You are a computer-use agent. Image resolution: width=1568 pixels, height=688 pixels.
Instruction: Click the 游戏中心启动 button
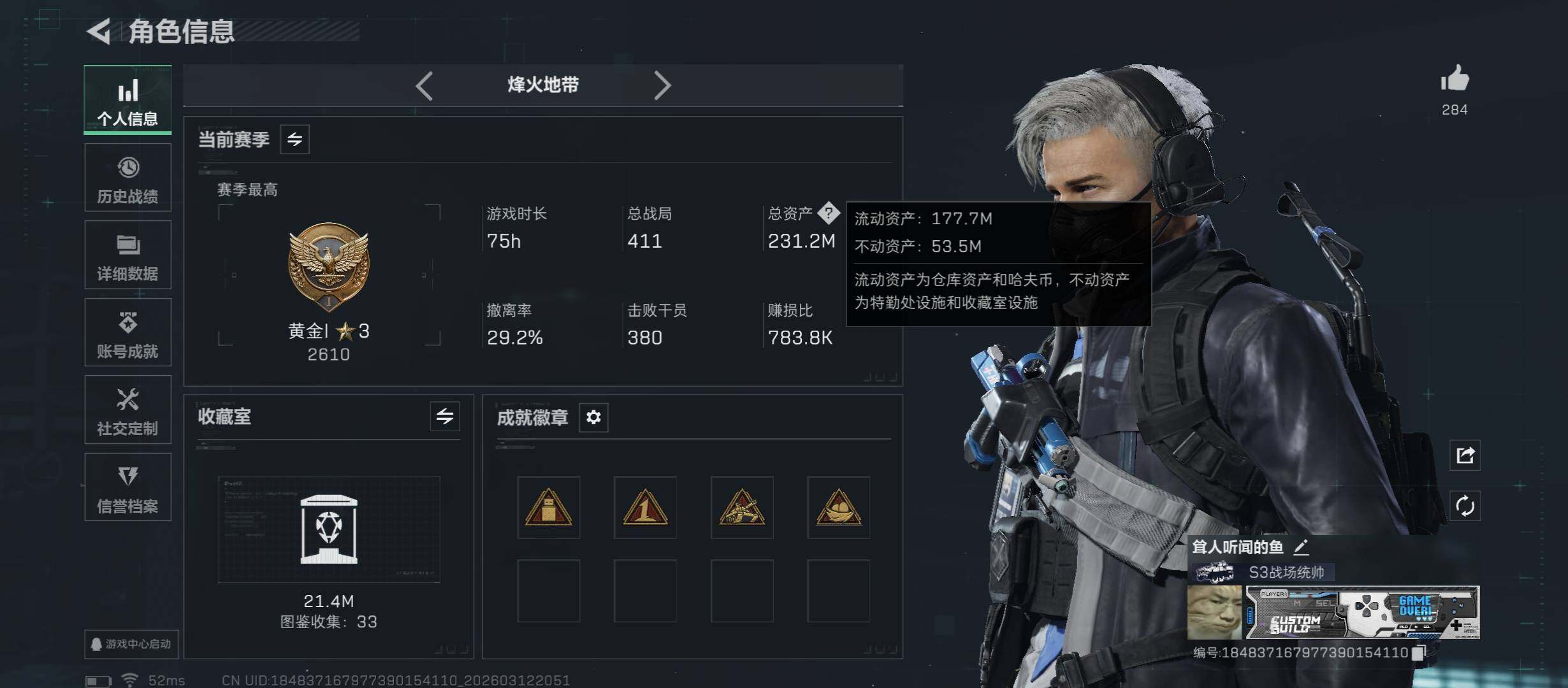coord(131,644)
